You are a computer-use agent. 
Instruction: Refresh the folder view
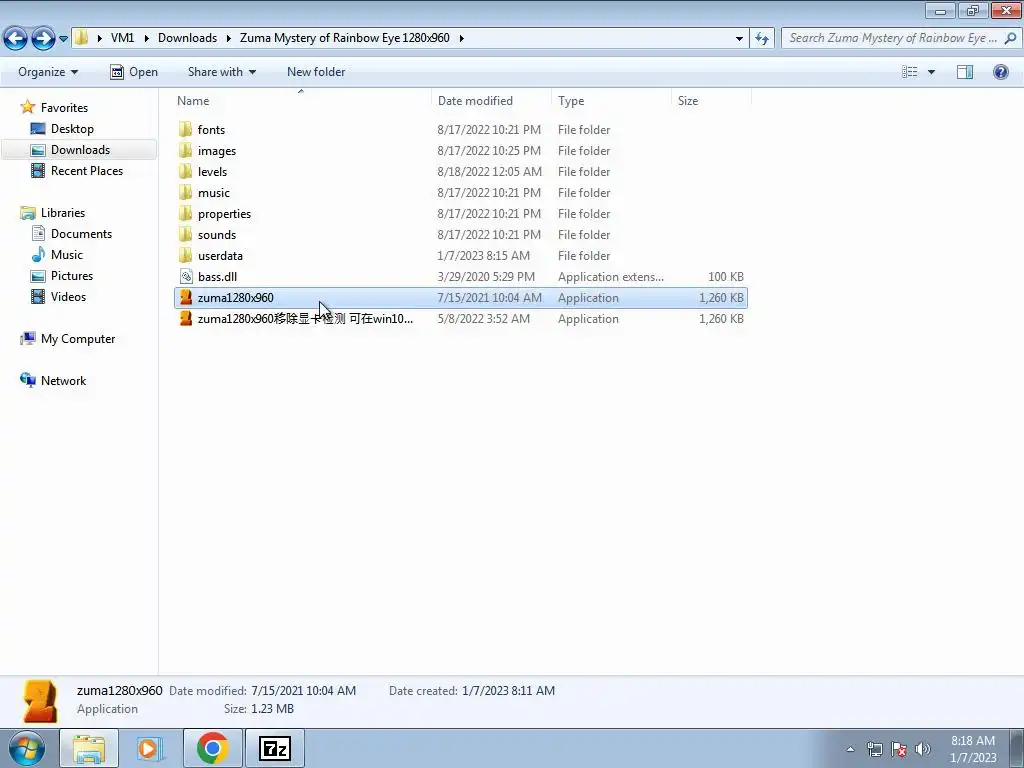point(762,39)
